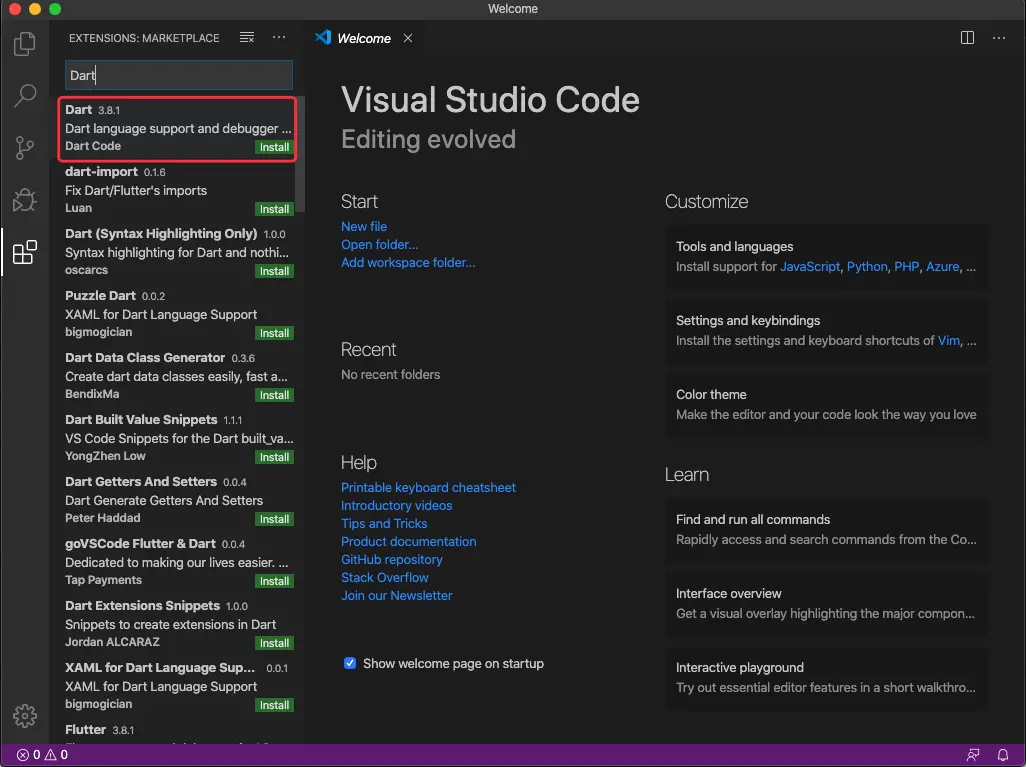Click the JavaScript language link
1026x767 pixels.
[x=810, y=267]
